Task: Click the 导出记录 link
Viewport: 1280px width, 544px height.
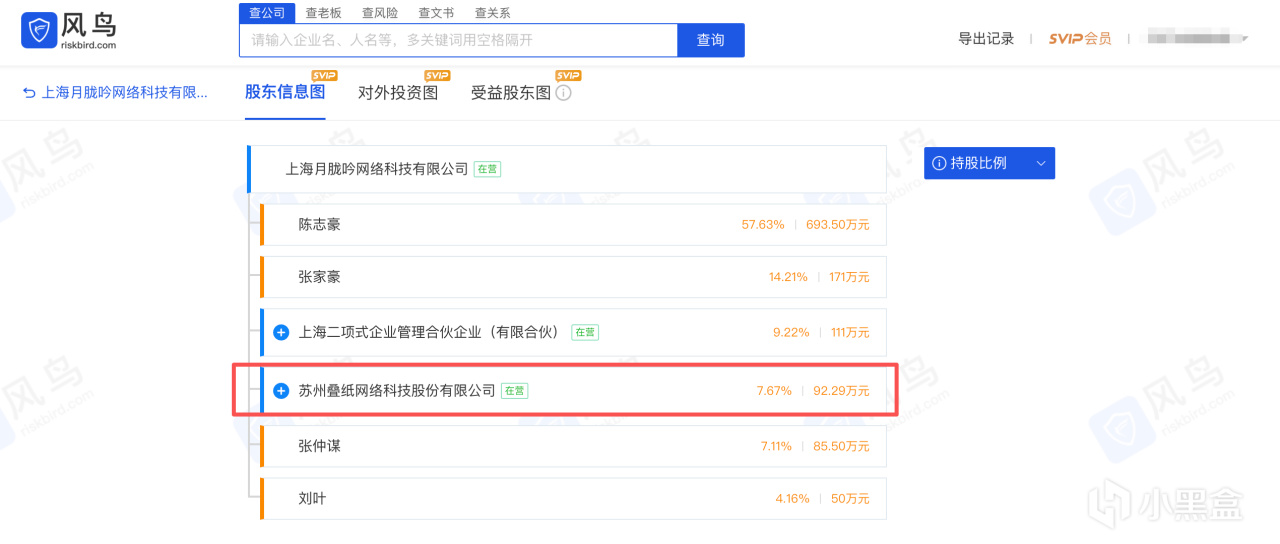Action: [x=986, y=39]
